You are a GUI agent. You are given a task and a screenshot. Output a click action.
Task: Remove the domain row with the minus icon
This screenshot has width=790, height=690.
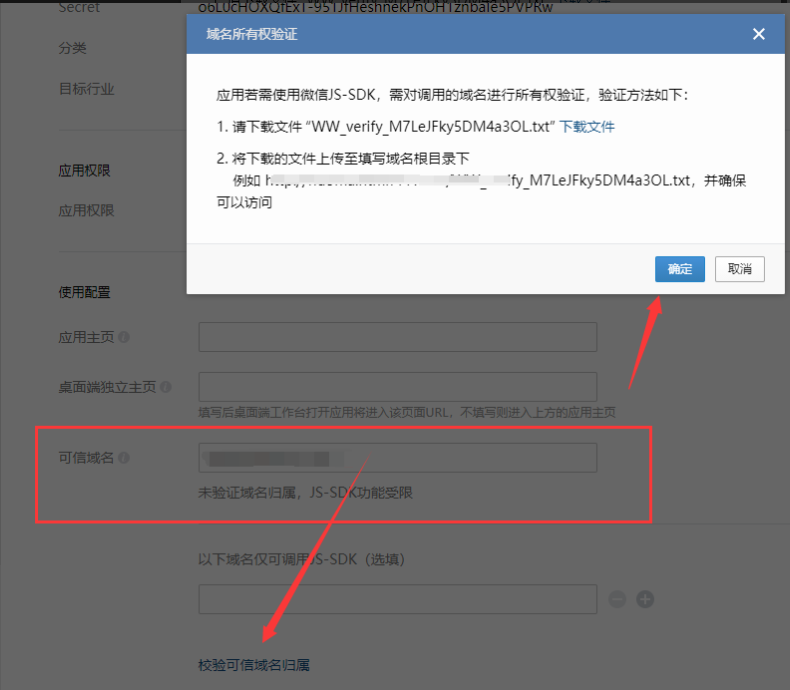617,599
